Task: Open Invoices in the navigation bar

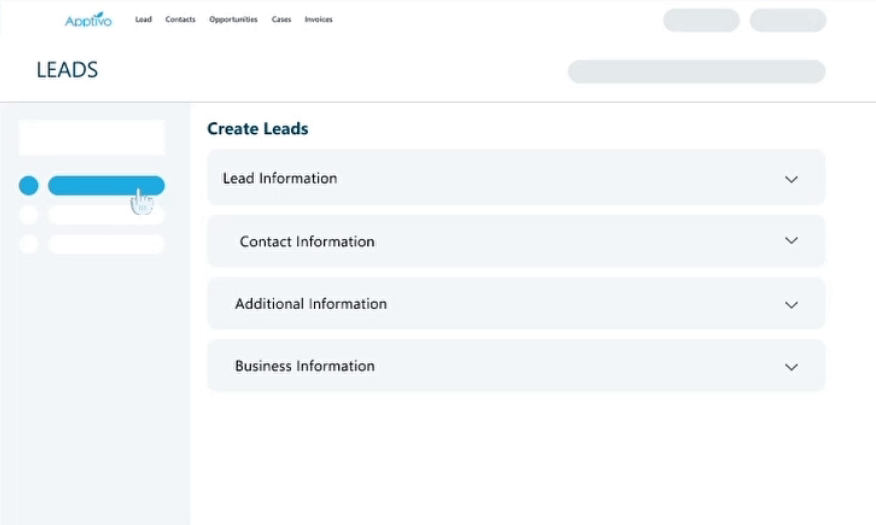Action: click(x=317, y=20)
